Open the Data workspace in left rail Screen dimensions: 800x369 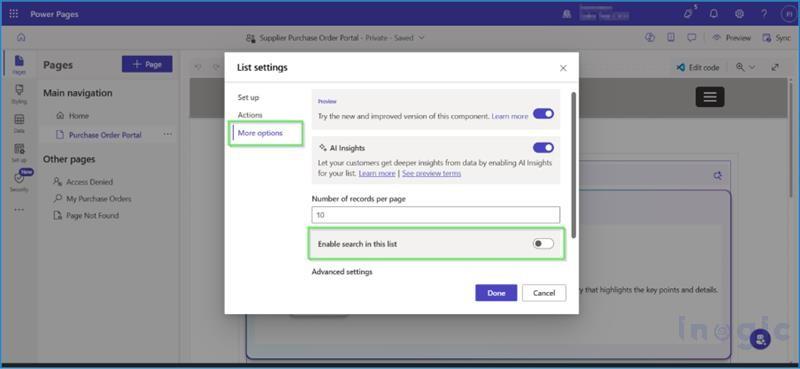point(19,123)
